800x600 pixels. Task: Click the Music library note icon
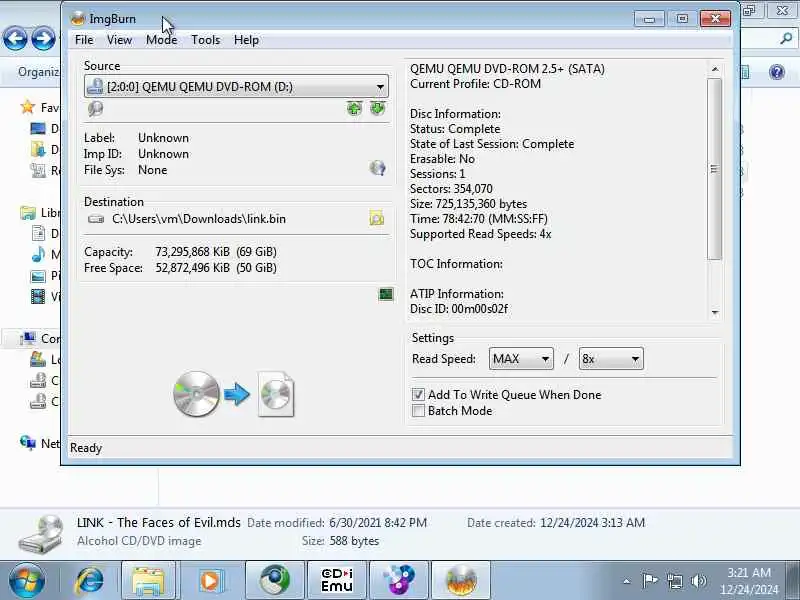point(38,254)
